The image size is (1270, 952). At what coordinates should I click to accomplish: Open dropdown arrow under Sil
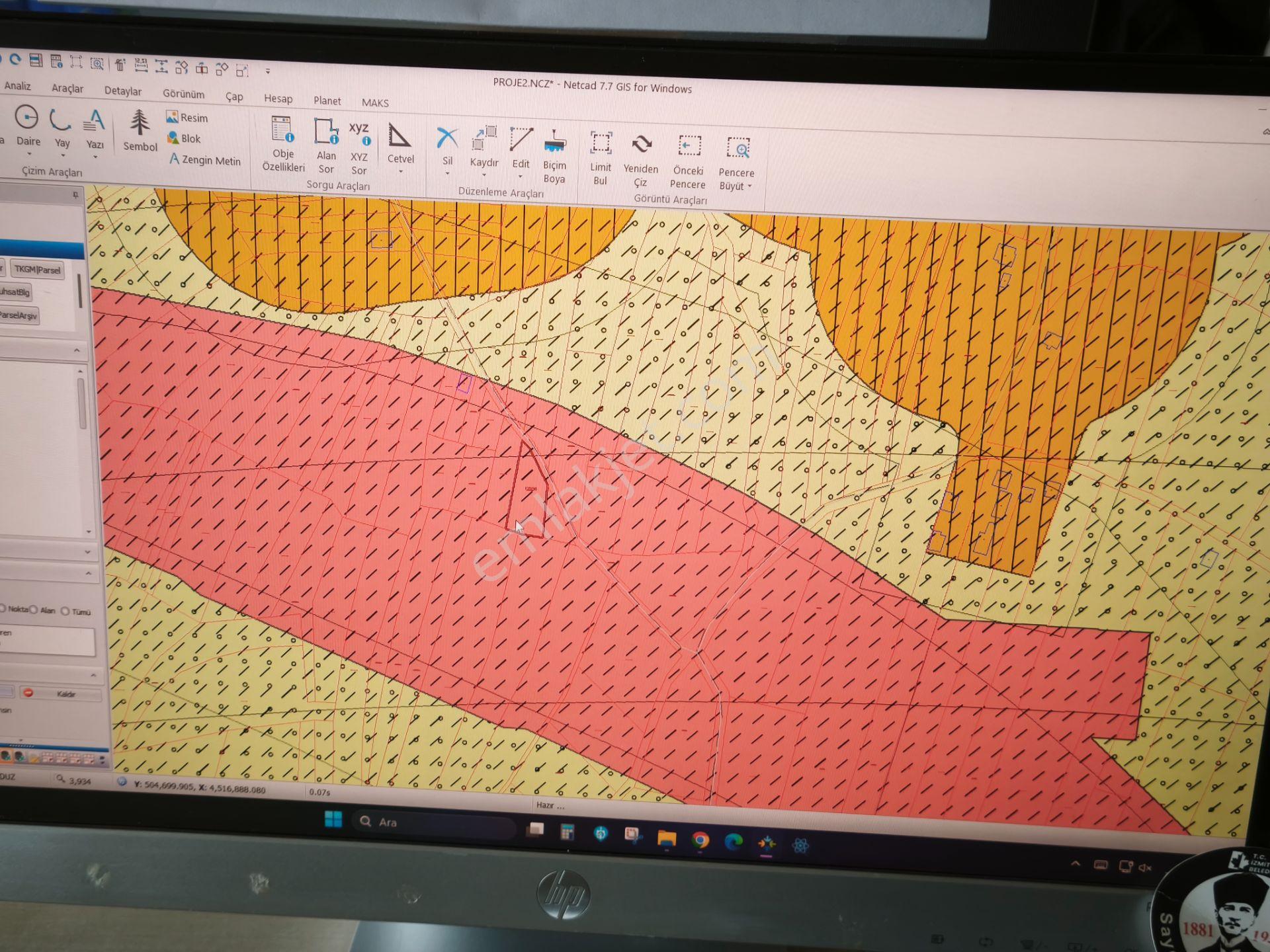(447, 174)
